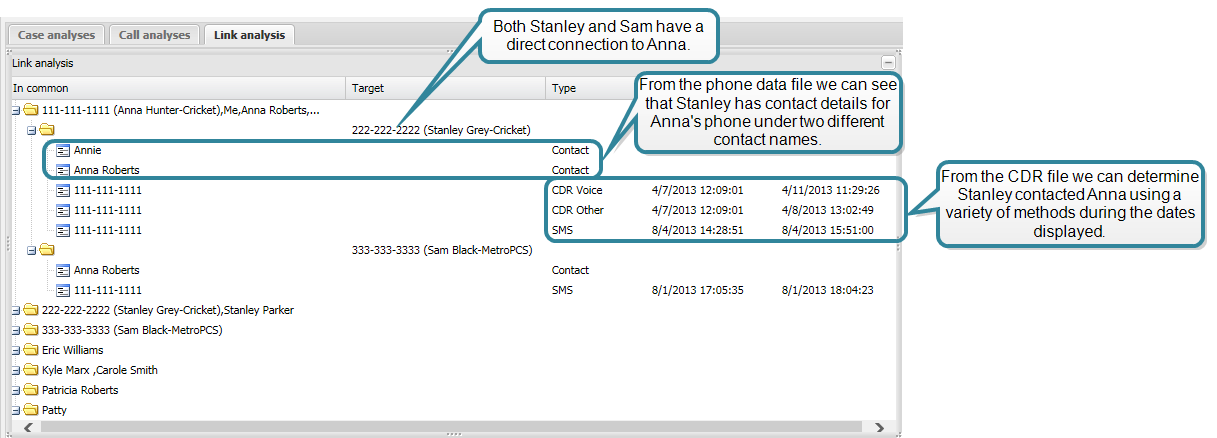Select the Link analysis tab
This screenshot has height=438, width=1217.
click(248, 35)
